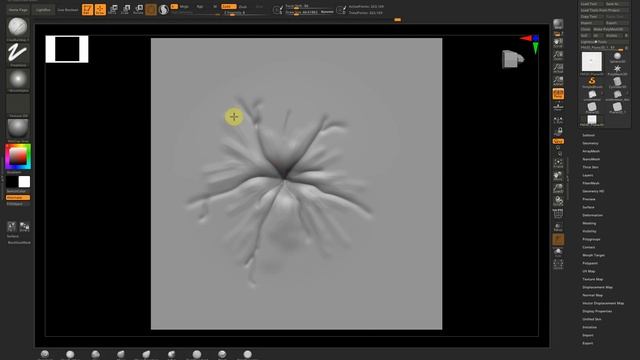Select the Scale transform tool
This screenshot has height=360, width=640.
click(x=126, y=9)
